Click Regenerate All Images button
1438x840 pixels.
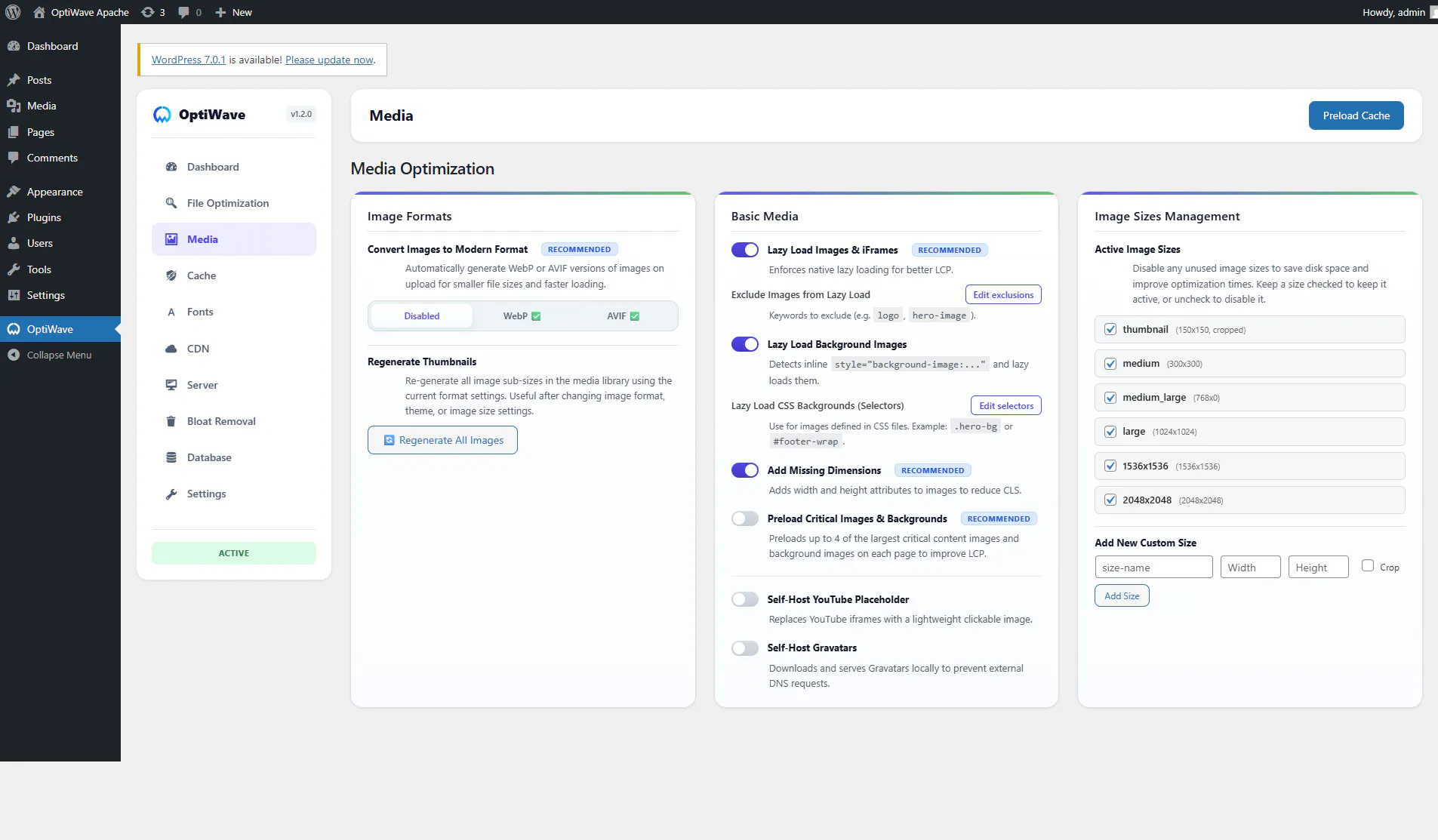coord(442,440)
